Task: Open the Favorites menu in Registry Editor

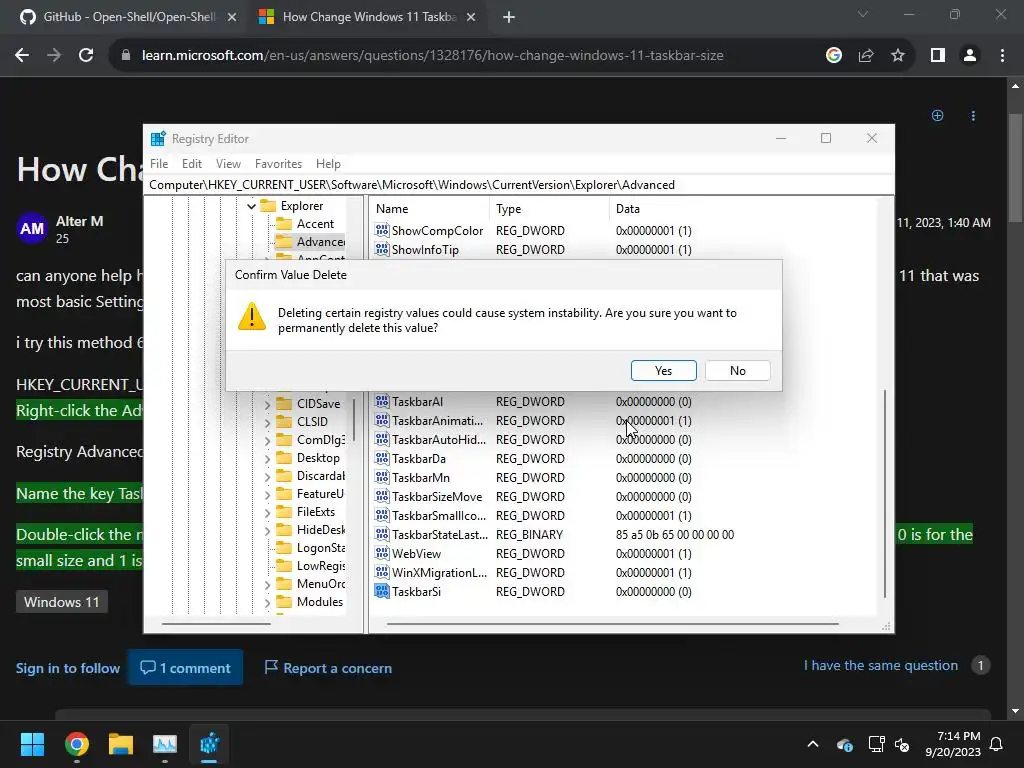Action: pyautogui.click(x=278, y=164)
